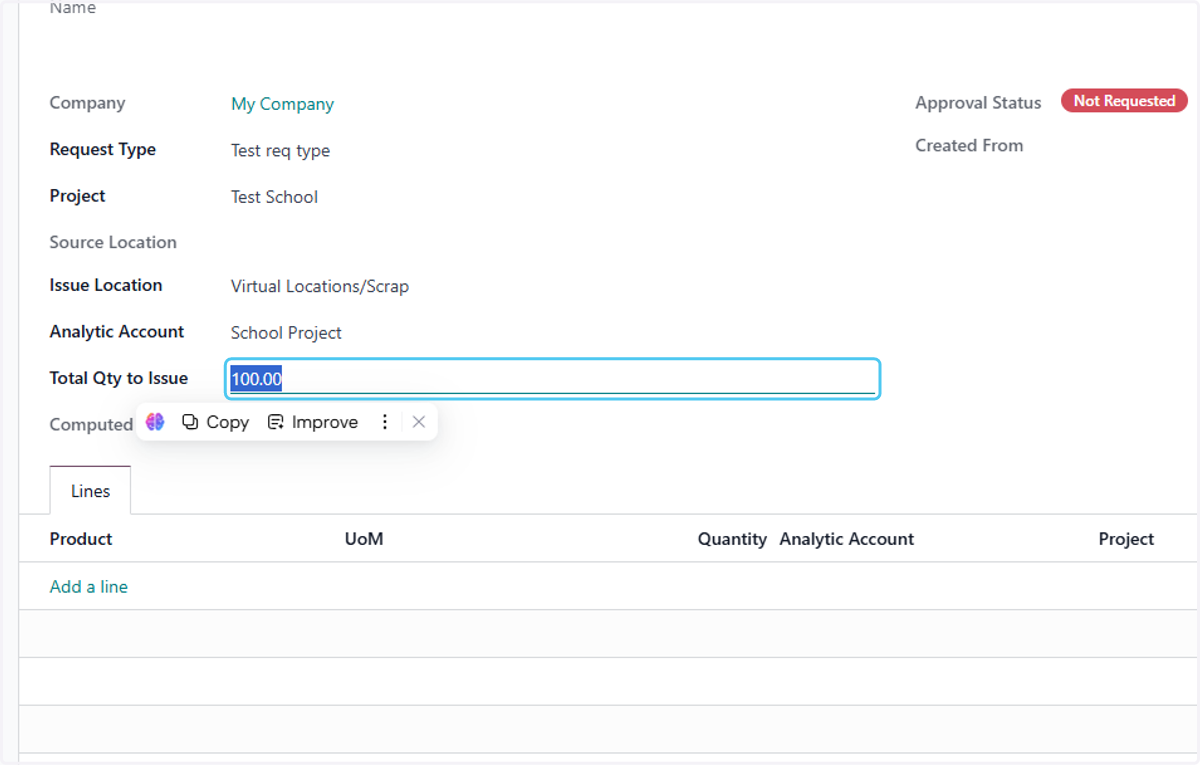
Task: Click Analytic Account value School Project
Action: pos(286,333)
